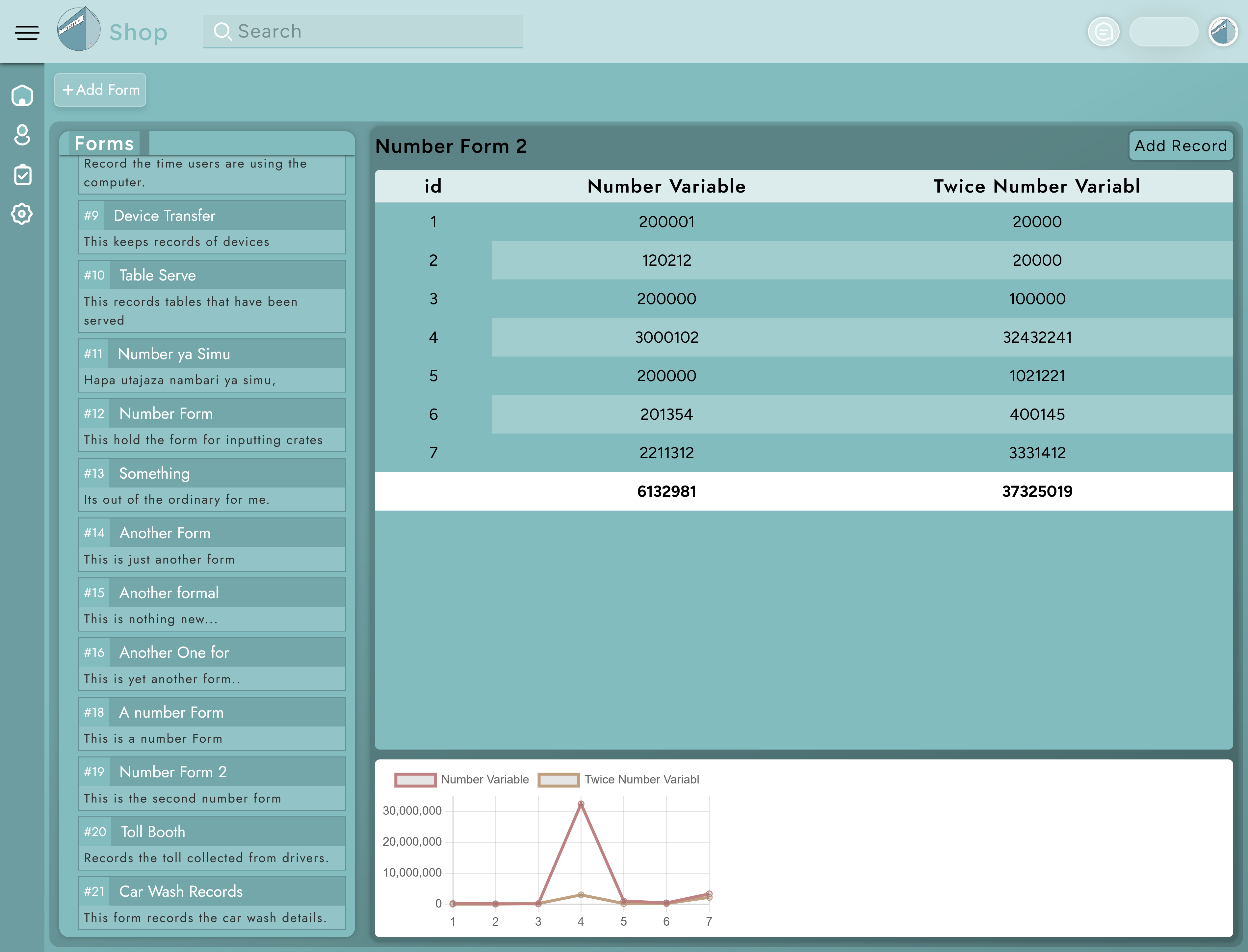Click the chart point at x-value 4
Screen dimensions: 1248x952
tap(581, 804)
